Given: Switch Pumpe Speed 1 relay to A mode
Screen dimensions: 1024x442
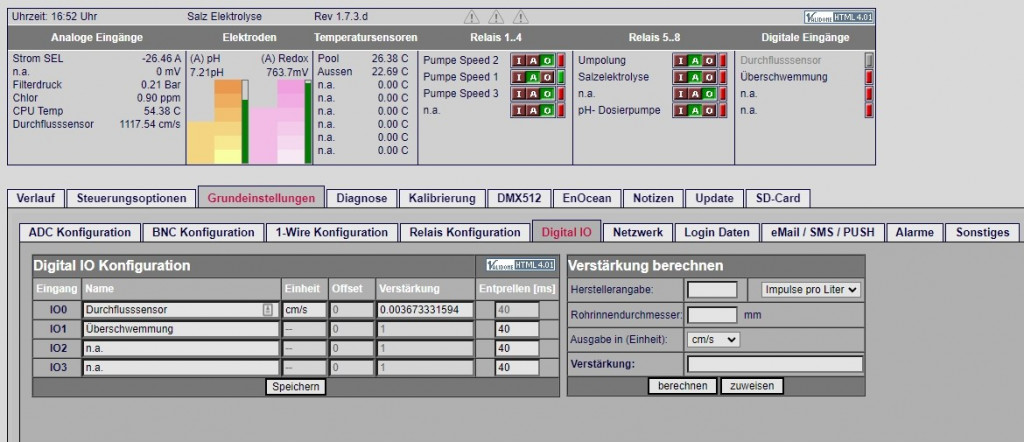Looking at the screenshot, I should click(x=532, y=77).
